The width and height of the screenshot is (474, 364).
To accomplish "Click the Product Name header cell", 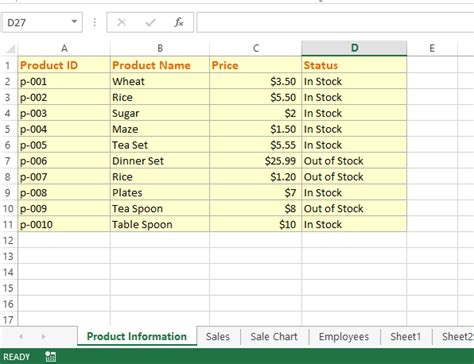I will (160, 65).
